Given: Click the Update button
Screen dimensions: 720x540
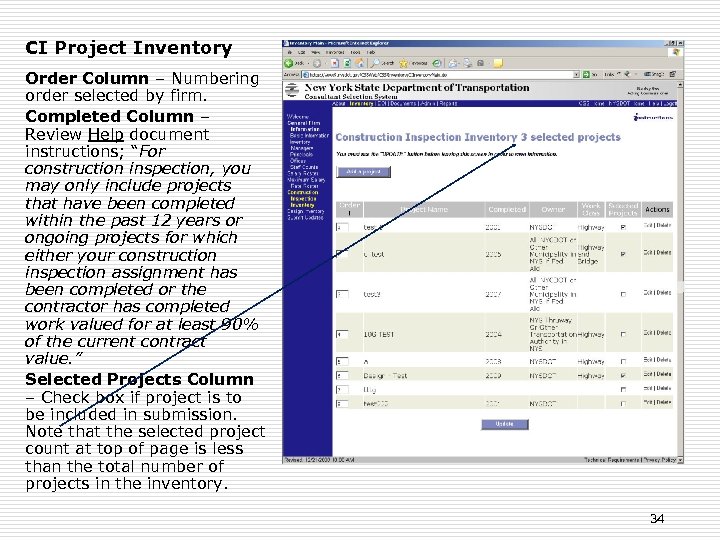Looking at the screenshot, I should (505, 424).
